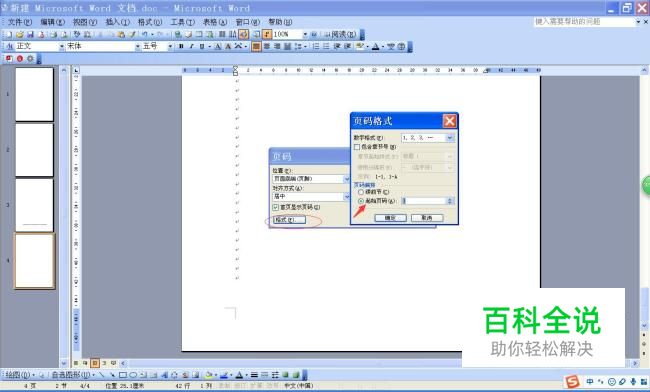
Task: Toggle Bold formatting
Action: click(x=181, y=46)
